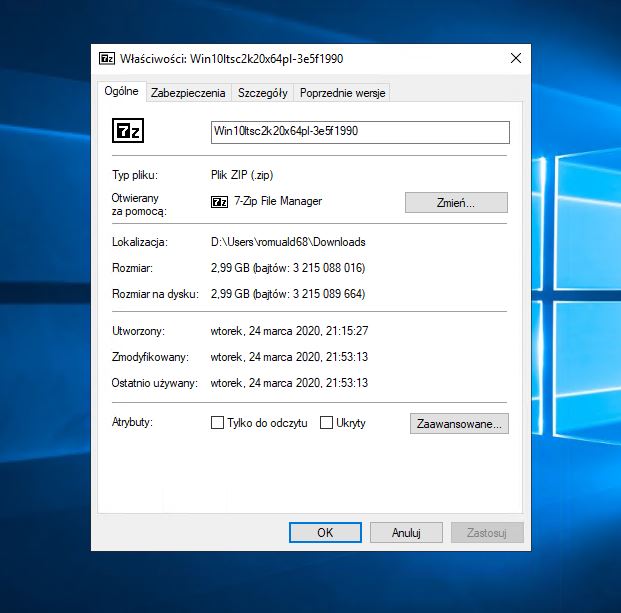The image size is (621, 613).
Task: Click the greyed-out Zastosuj button
Action: tap(487, 533)
